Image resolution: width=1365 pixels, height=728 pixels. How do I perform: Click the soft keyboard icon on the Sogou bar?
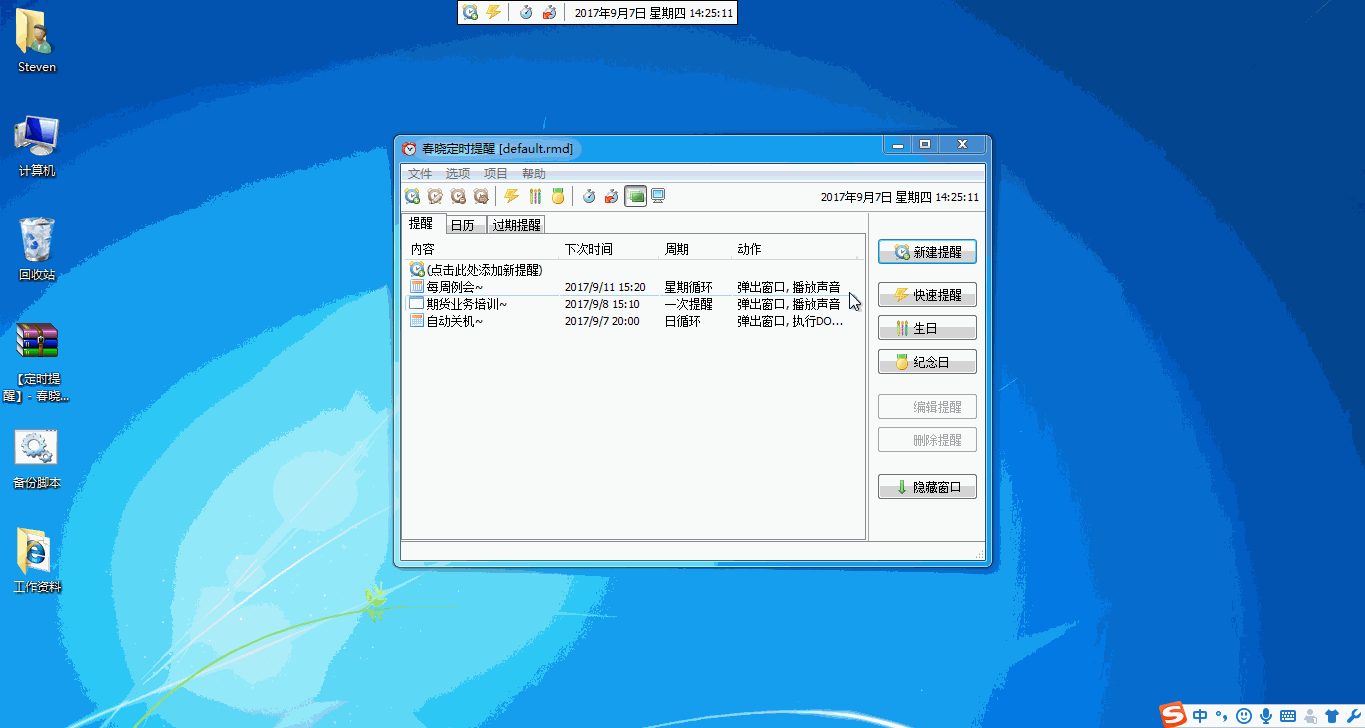[x=1288, y=715]
